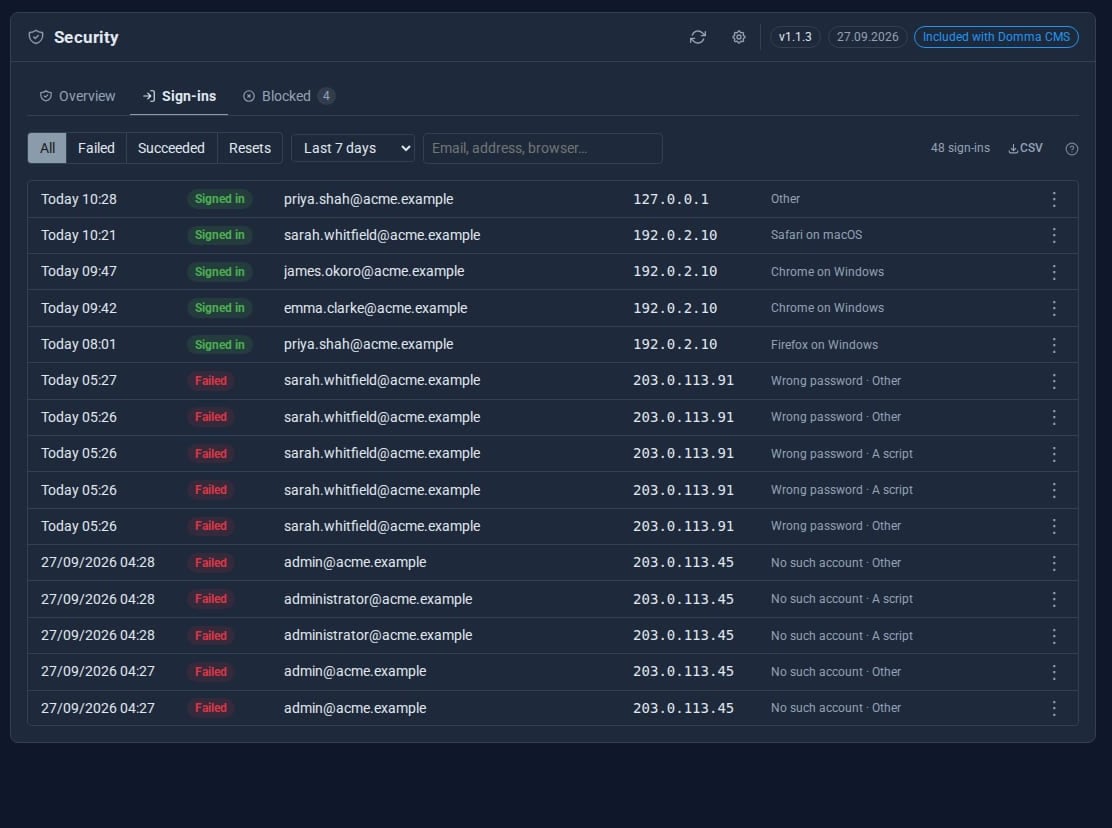Click the help question mark icon

coord(1072,149)
